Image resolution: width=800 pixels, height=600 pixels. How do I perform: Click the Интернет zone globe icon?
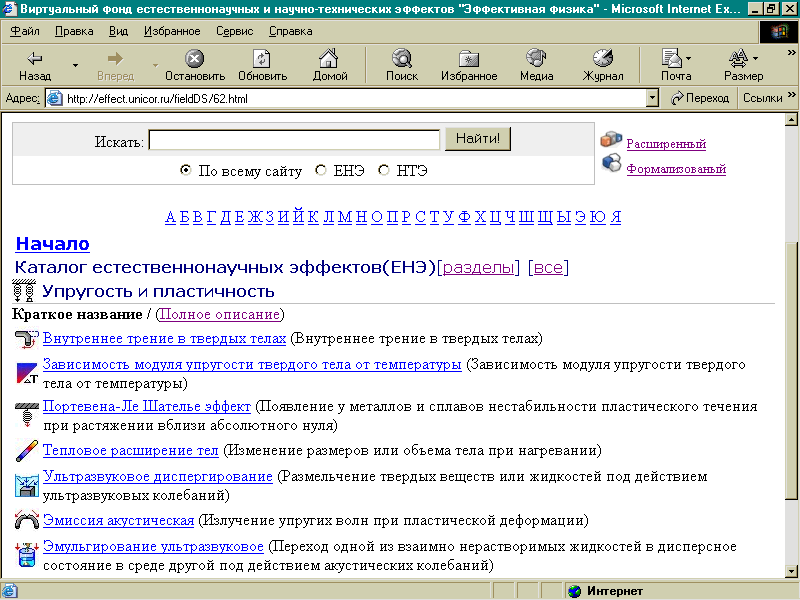(574, 591)
